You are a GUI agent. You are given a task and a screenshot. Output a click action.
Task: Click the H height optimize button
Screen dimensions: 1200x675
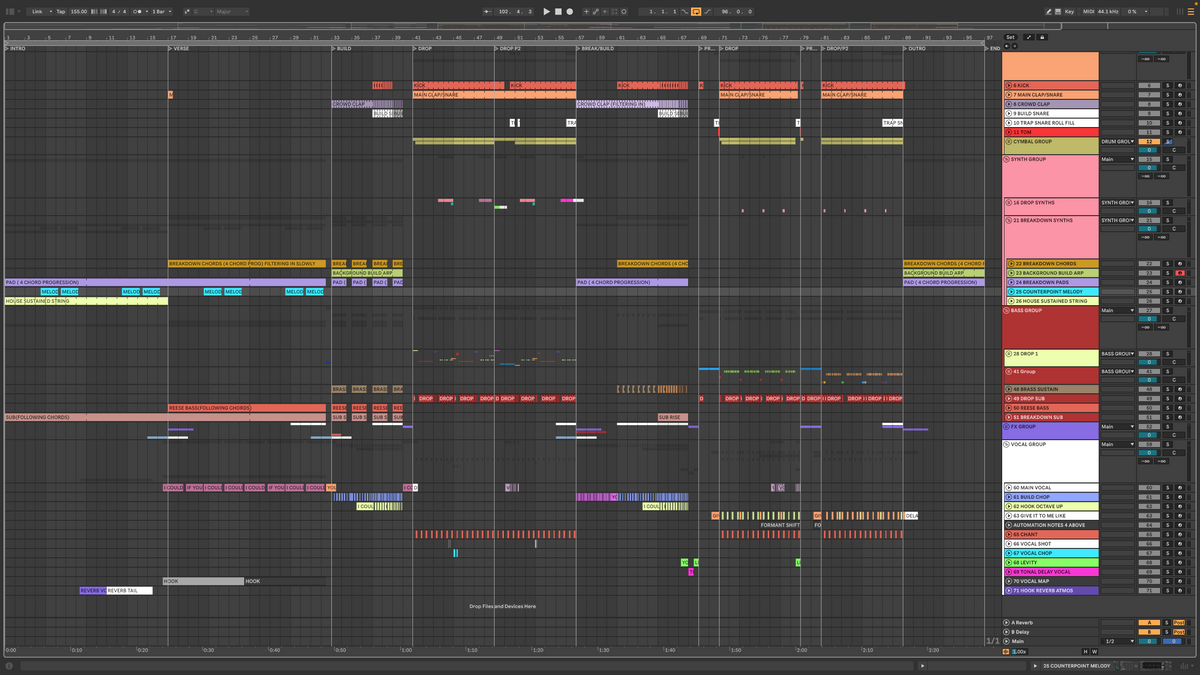(1084, 652)
